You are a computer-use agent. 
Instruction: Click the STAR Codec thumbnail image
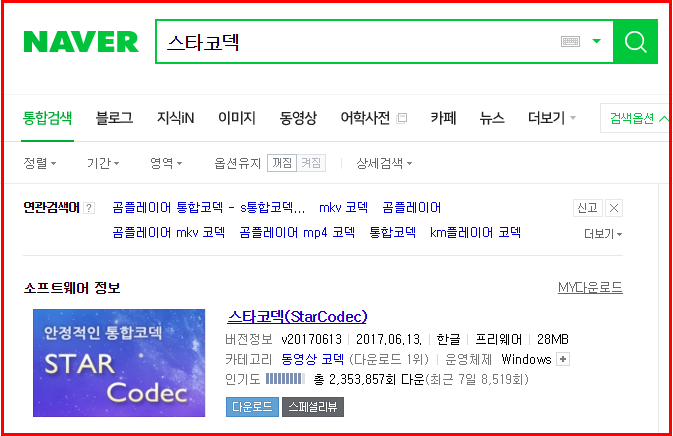[119, 363]
